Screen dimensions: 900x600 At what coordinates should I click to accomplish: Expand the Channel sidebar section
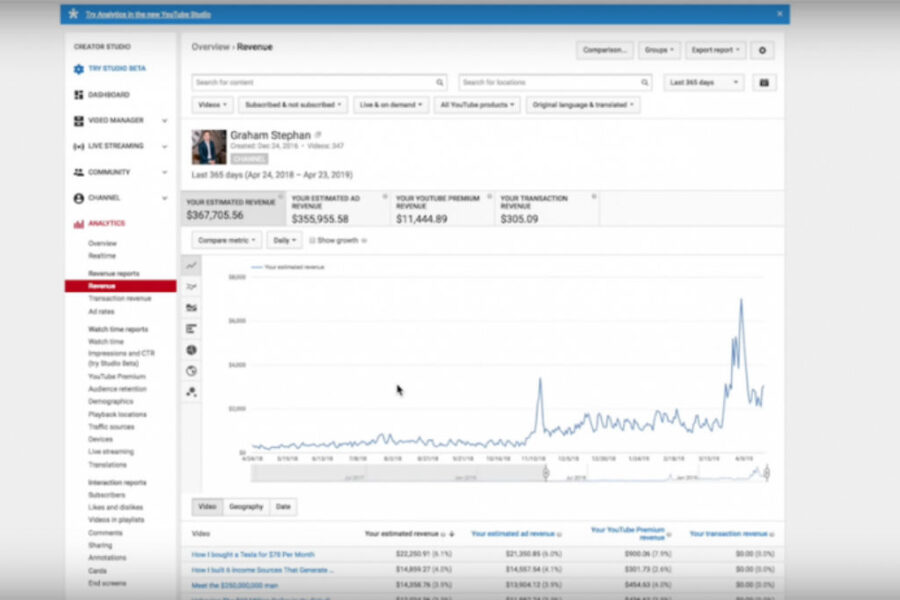(165, 198)
